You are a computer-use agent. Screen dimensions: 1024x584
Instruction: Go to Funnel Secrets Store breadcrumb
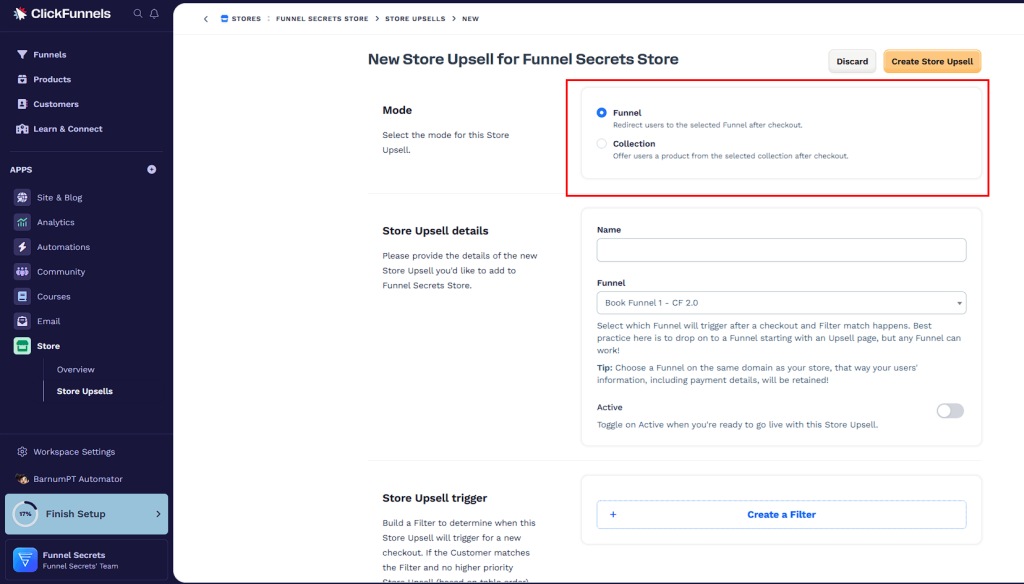coord(322,19)
